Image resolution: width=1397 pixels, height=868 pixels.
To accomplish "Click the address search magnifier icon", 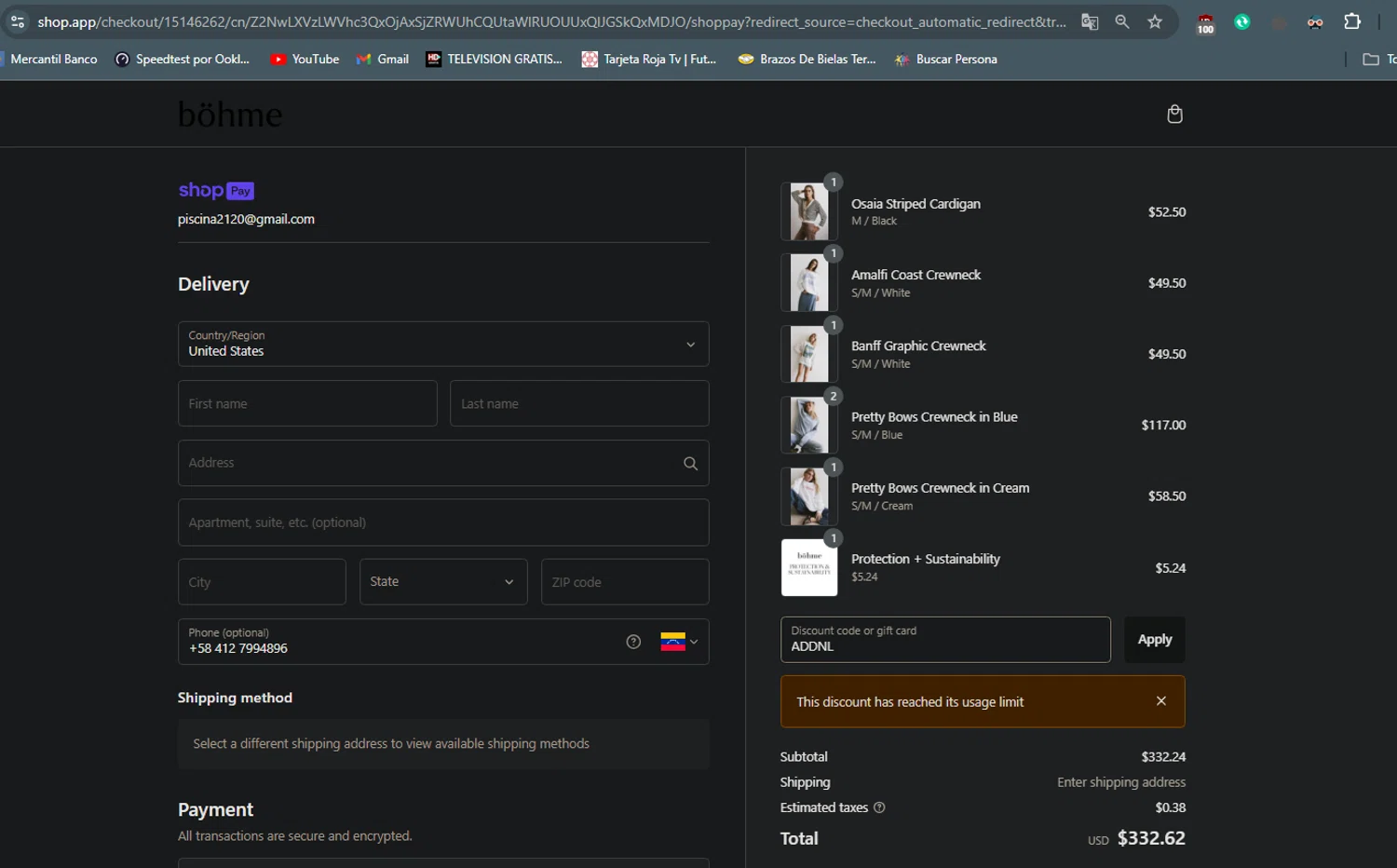I will (690, 463).
